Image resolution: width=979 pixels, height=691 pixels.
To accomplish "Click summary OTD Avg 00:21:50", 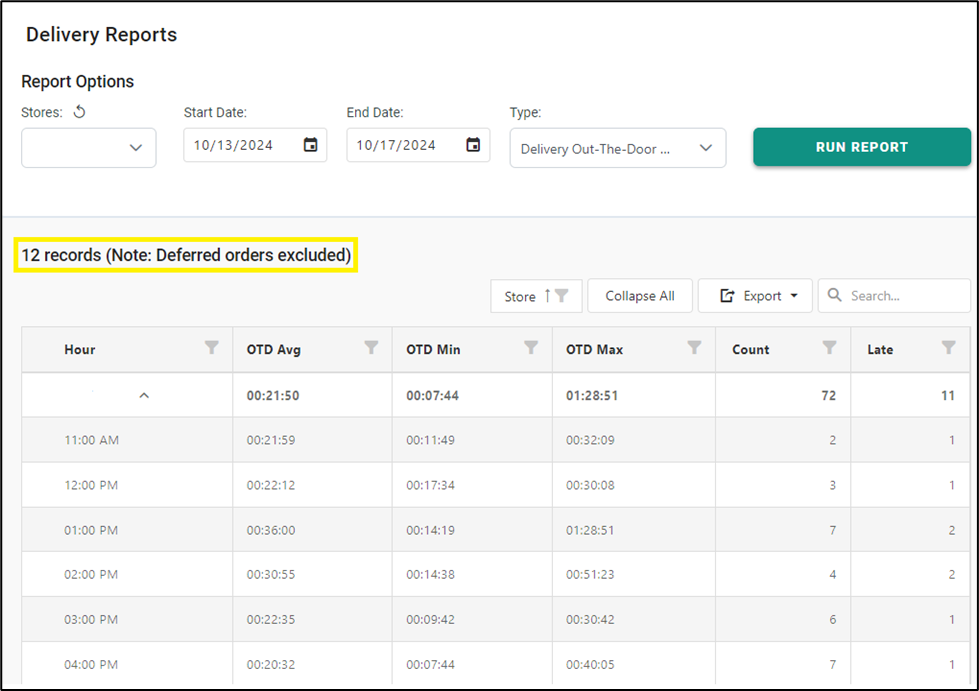I will [x=273, y=396].
